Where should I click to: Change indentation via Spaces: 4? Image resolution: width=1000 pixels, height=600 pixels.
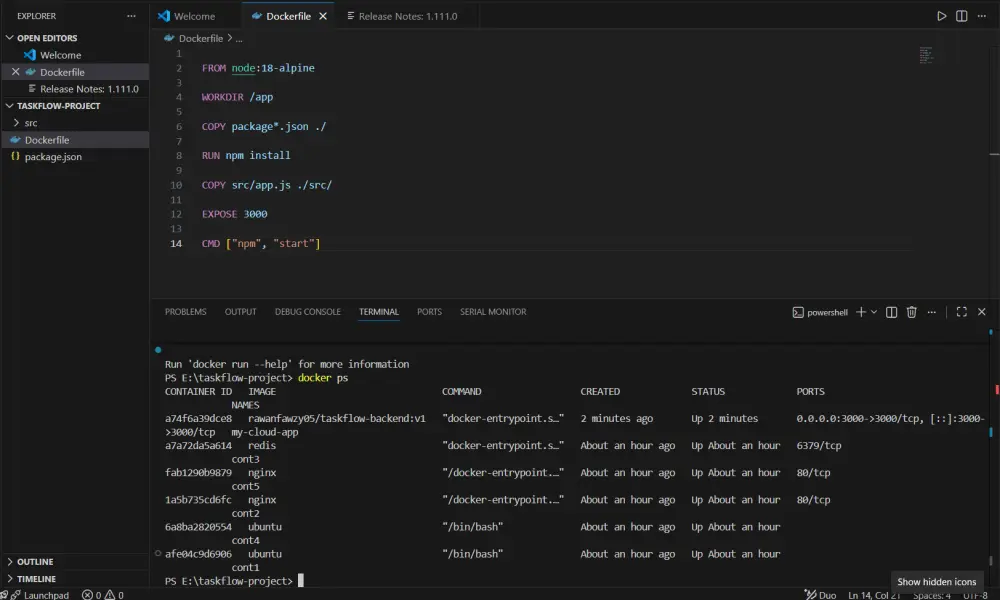(x=931, y=595)
